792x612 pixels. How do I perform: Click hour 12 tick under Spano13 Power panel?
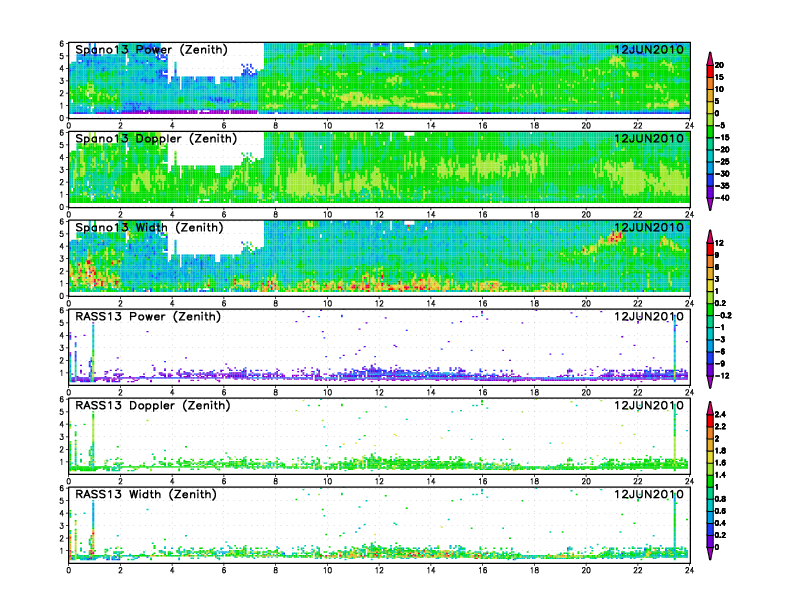379,126
